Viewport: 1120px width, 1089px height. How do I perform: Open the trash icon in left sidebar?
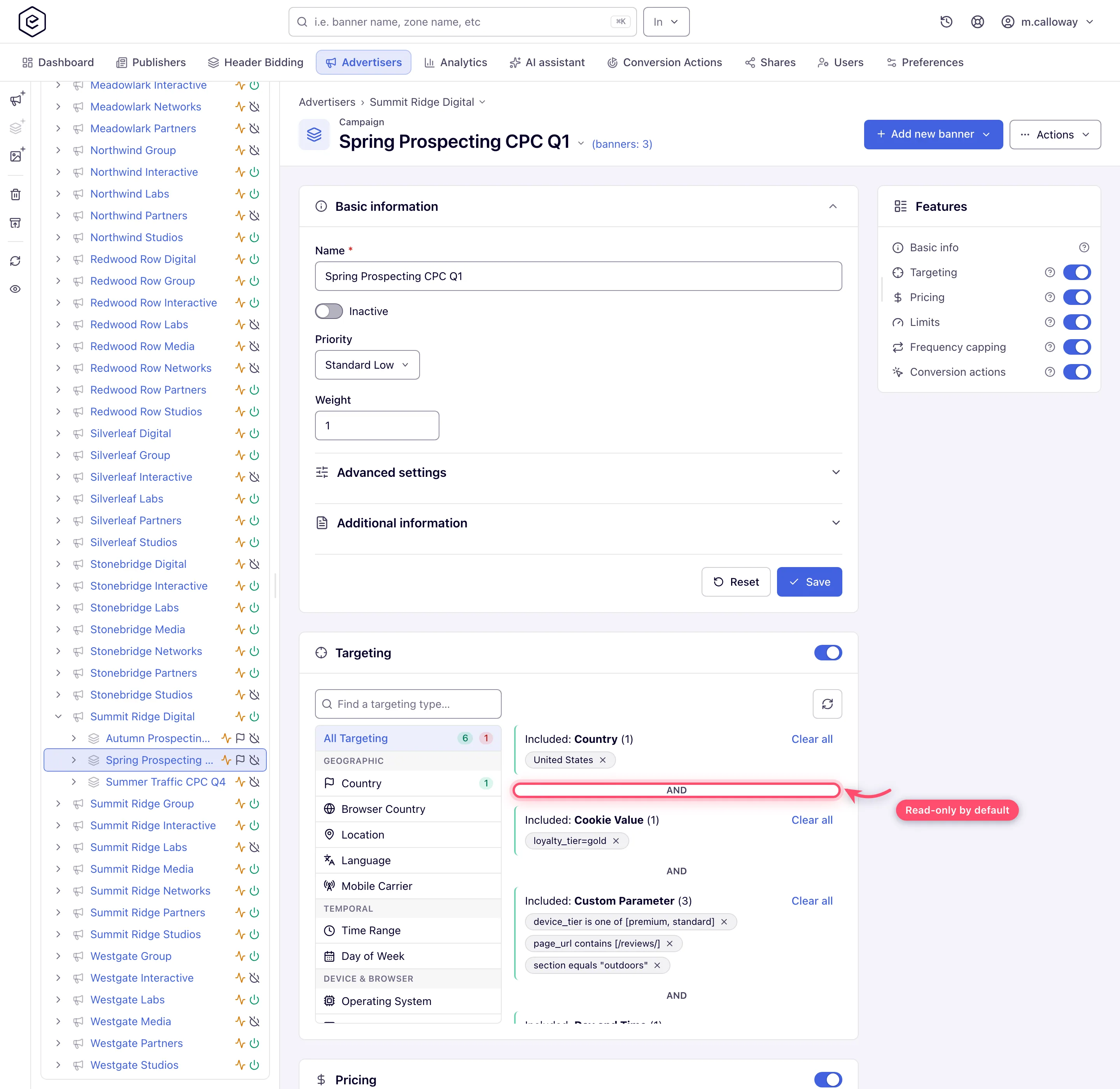[16, 194]
